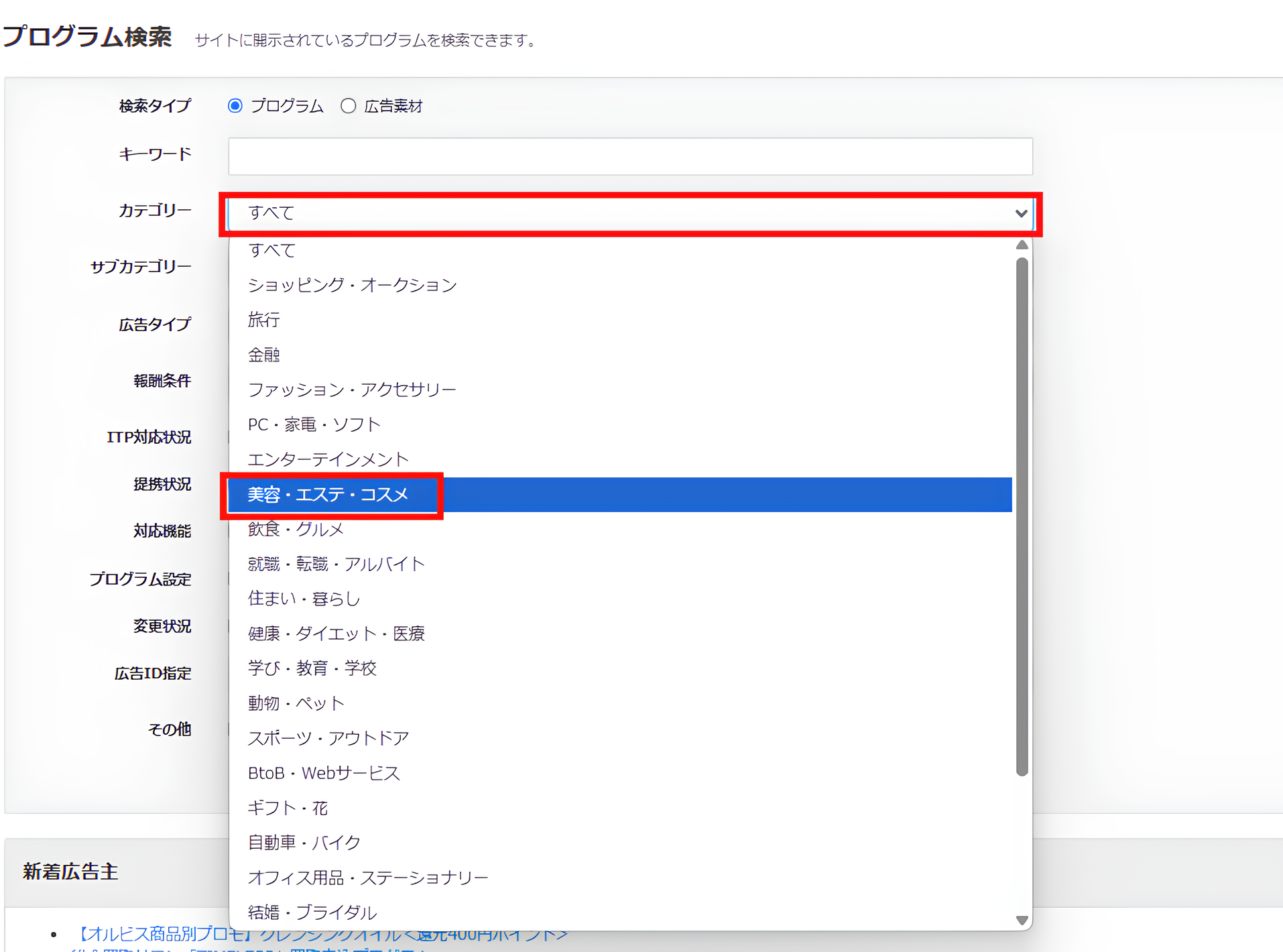The image size is (1283, 952).
Task: Select 健康・ダイエット・医療 category
Action: tap(336, 633)
